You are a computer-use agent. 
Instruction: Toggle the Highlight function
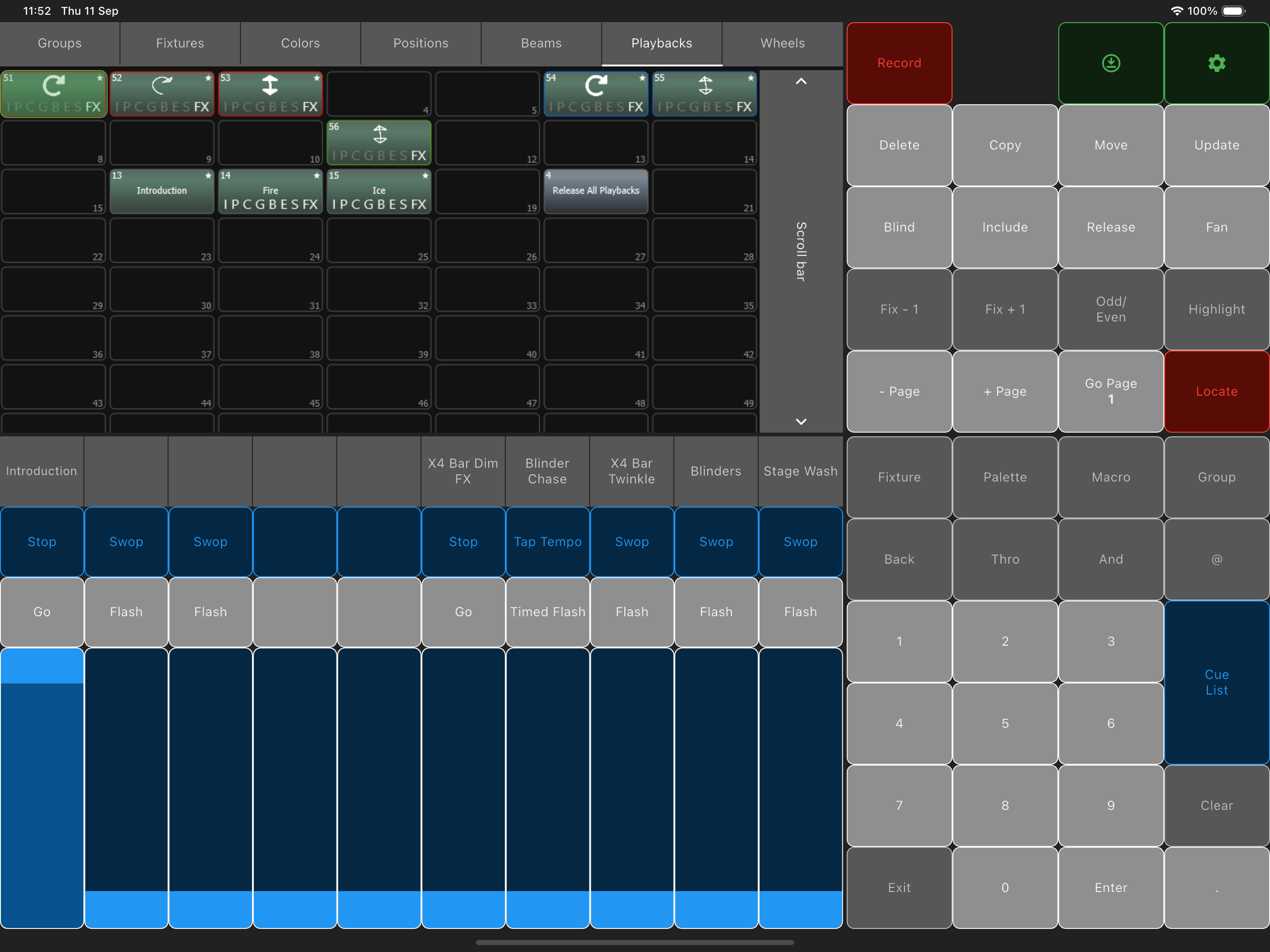tap(1216, 309)
